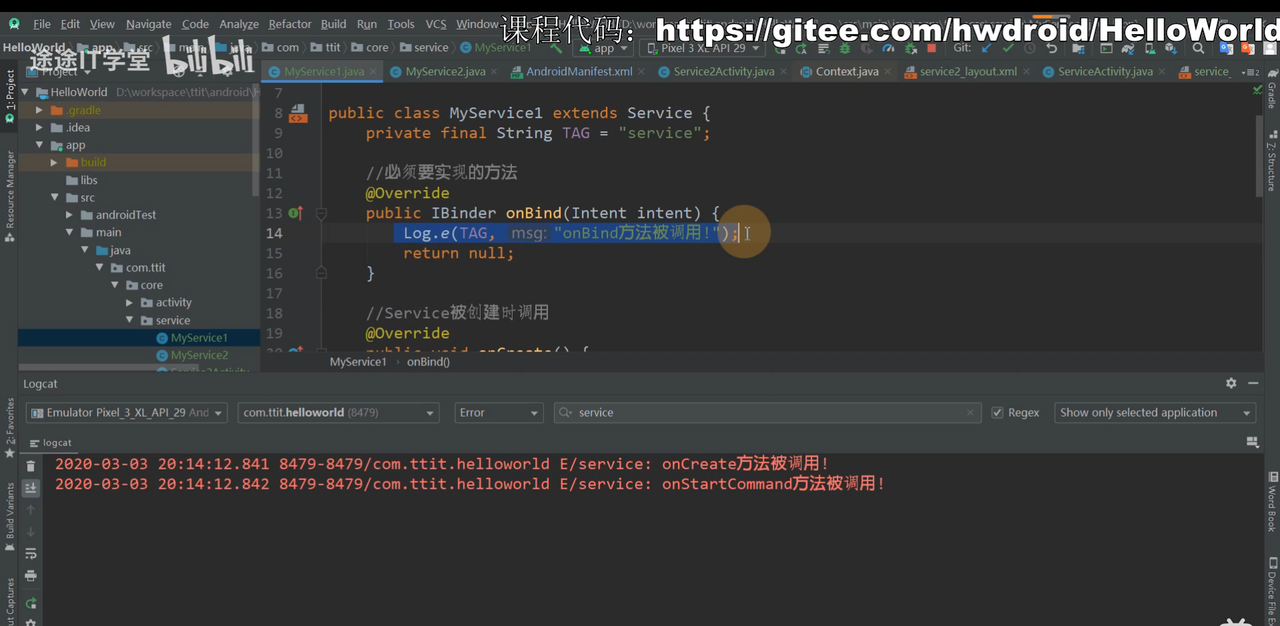The height and width of the screenshot is (626, 1280).
Task: Open the Error log level dropdown
Action: [x=498, y=412]
